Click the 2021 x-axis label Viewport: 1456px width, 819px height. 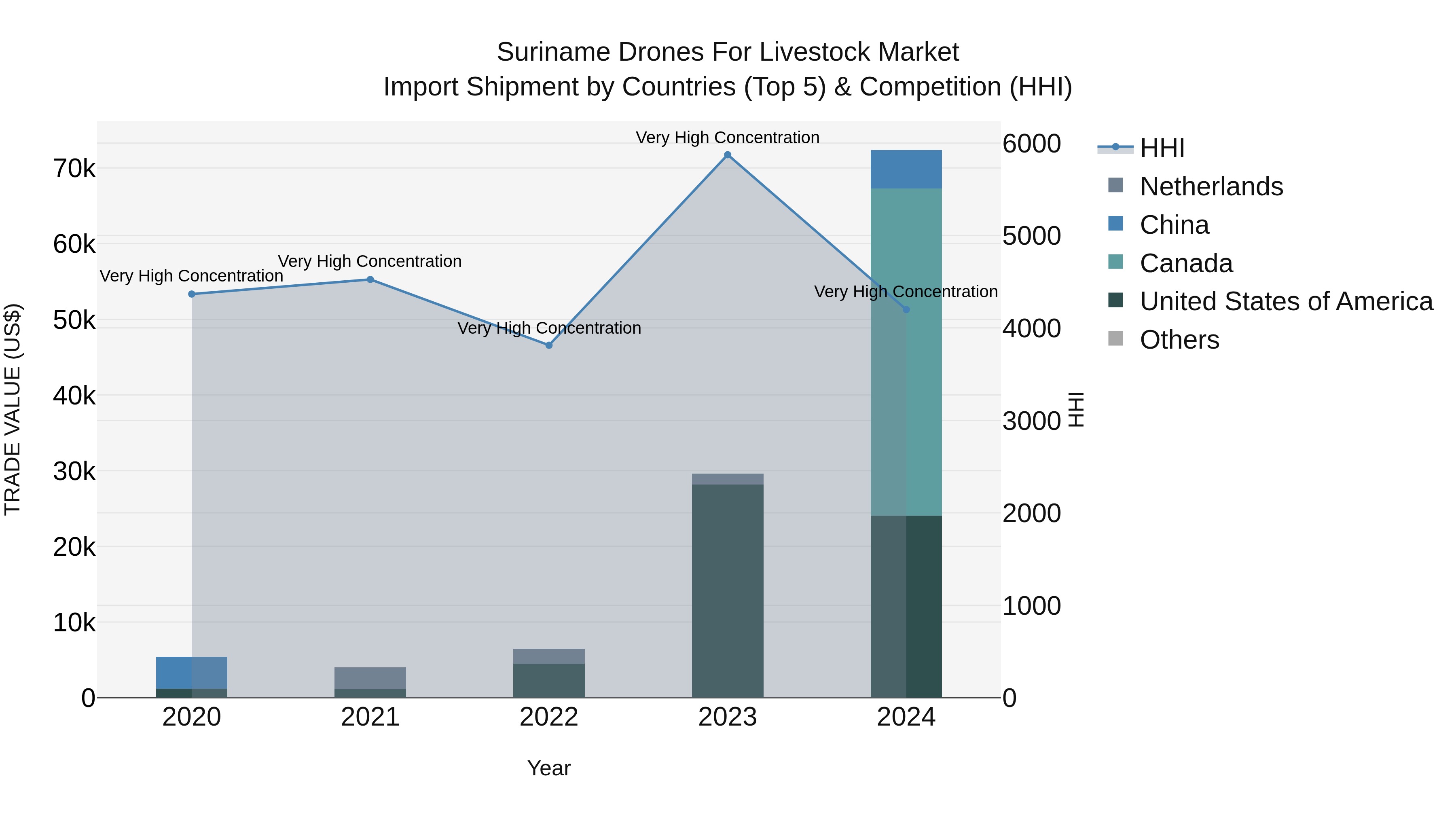[370, 717]
